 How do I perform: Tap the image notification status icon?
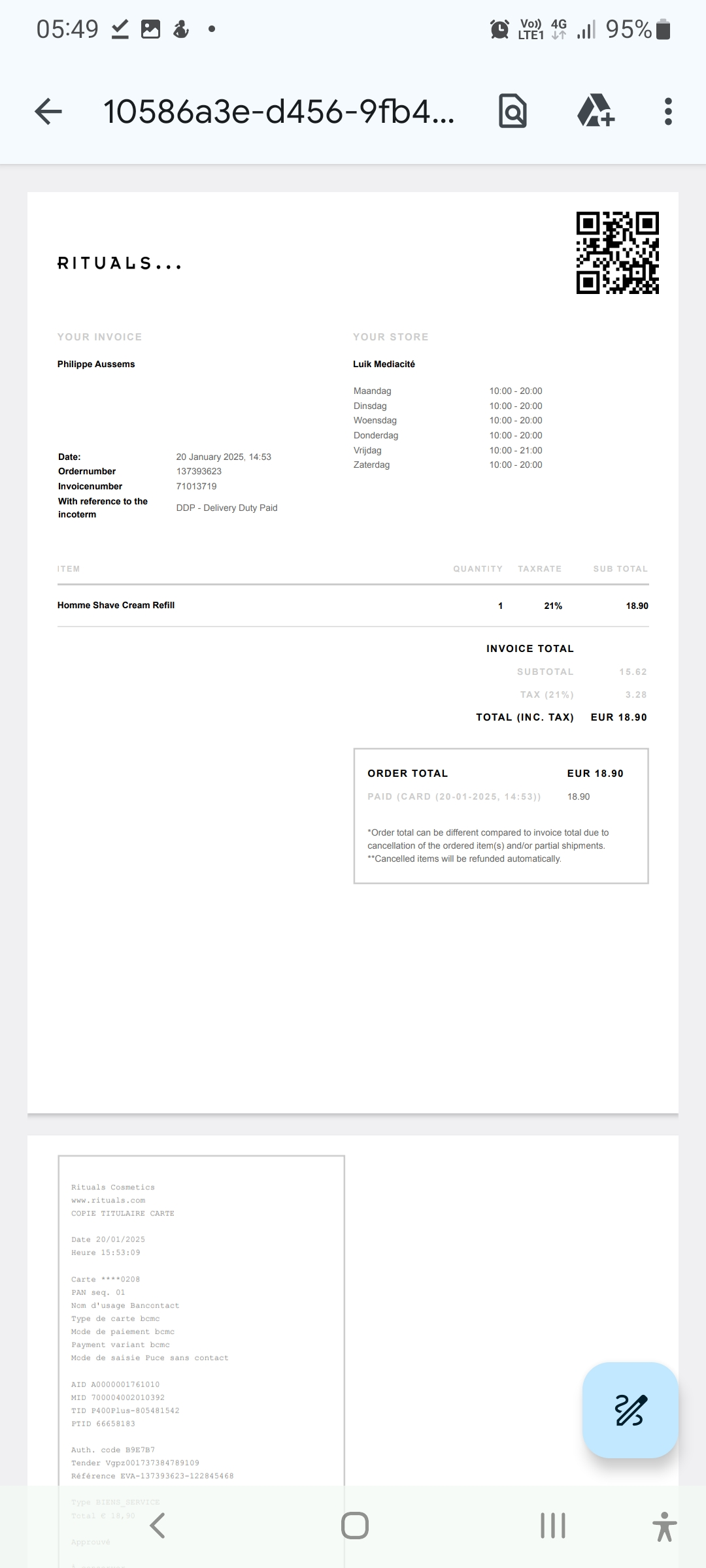(151, 29)
